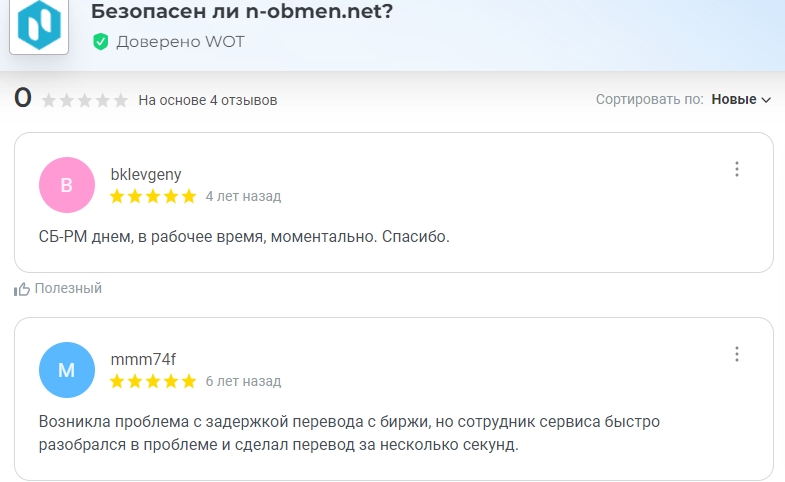Open the bklevgeny username link
The image size is (785, 482).
145,174
